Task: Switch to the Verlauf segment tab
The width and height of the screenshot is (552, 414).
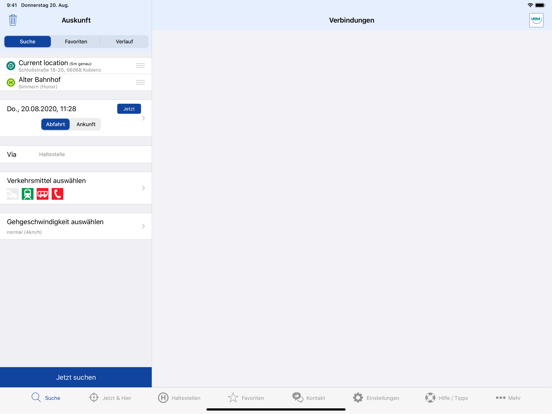Action: (x=124, y=42)
